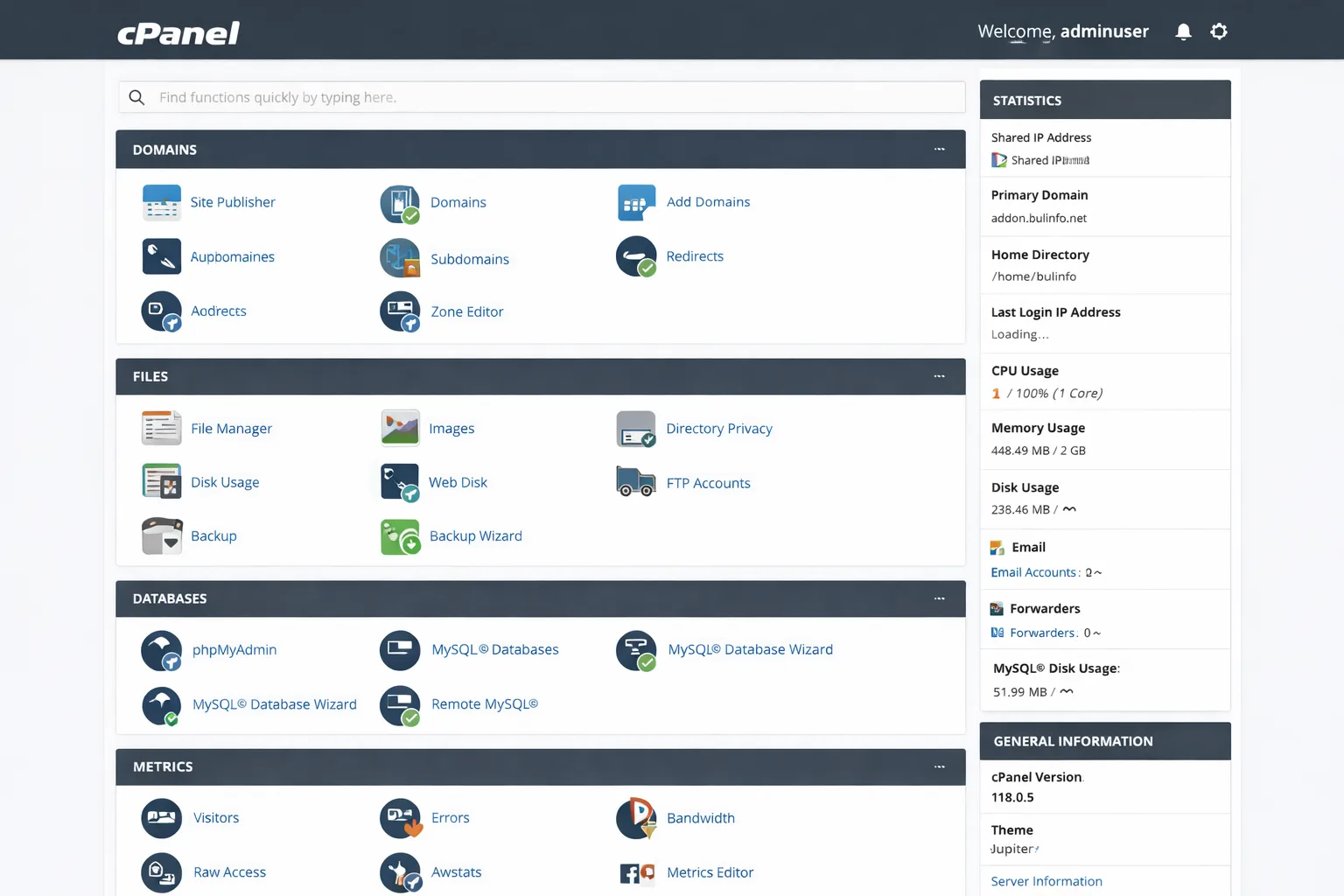Open the Remote MySQL link text
The height and width of the screenshot is (896, 1344).
484,703
